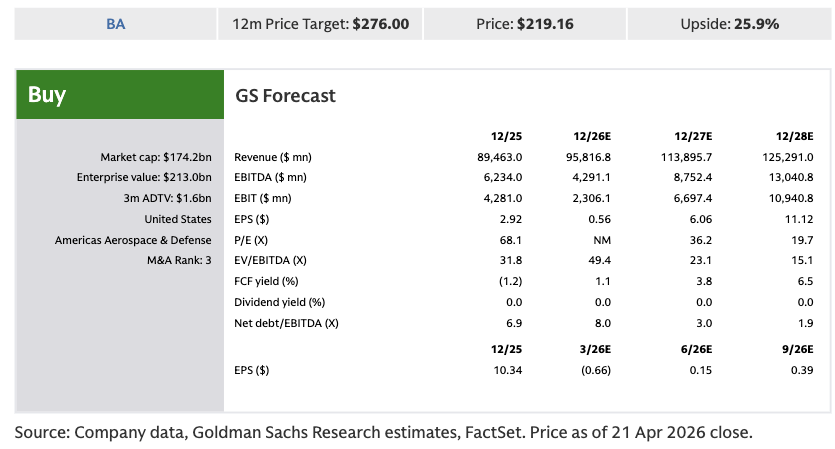This screenshot has height=449, width=835.
Task: Select the Revenue ($ mn) row label
Action: pyautogui.click(x=274, y=157)
